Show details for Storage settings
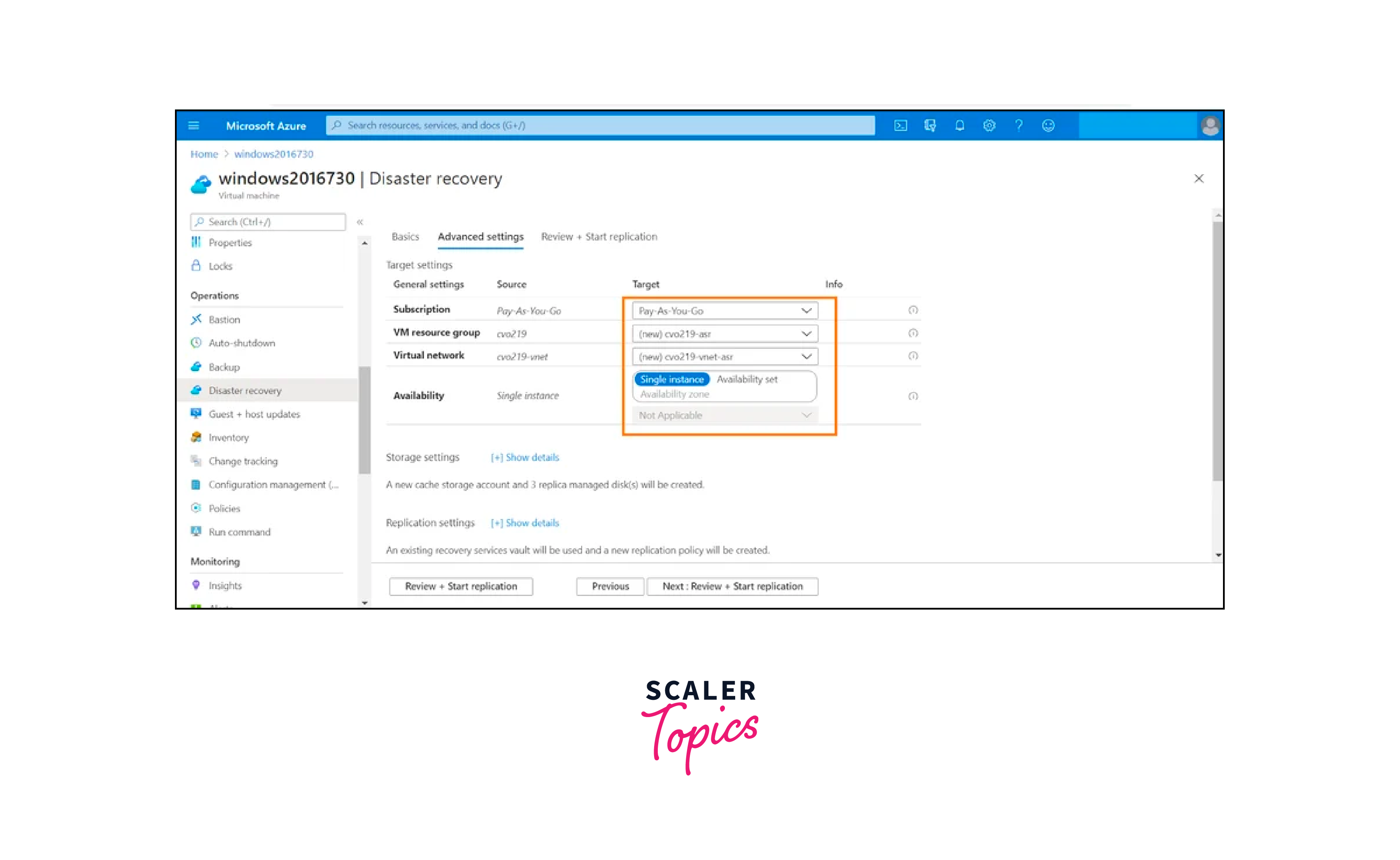This screenshot has width=1400, height=860. click(x=525, y=457)
